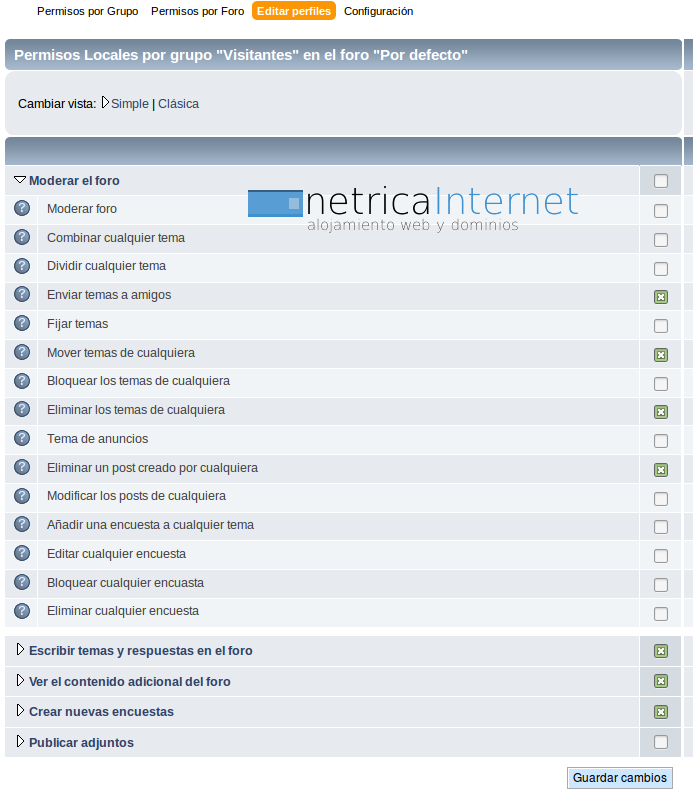Viewport: 693px width, 801px height.
Task: Open help for Modificar los posts de cualquiera
Action: pyautogui.click(x=22, y=496)
